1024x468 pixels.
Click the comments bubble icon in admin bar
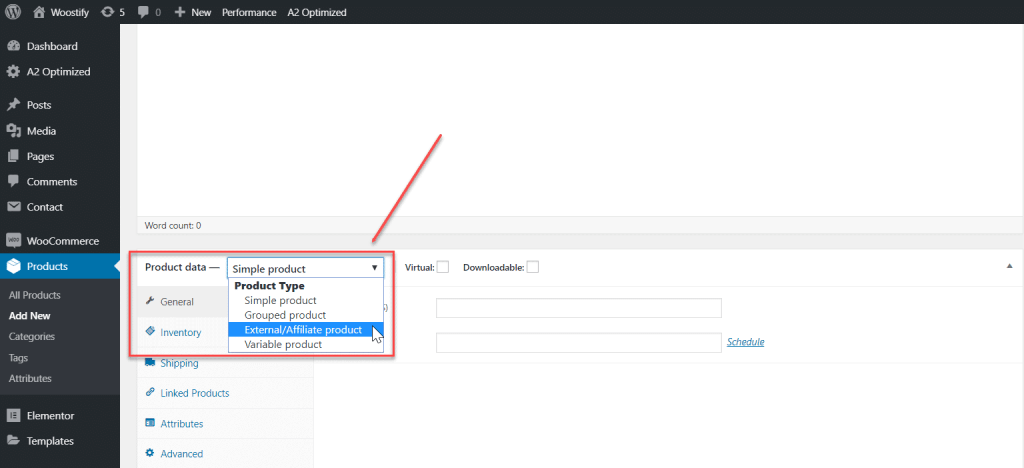(x=144, y=12)
